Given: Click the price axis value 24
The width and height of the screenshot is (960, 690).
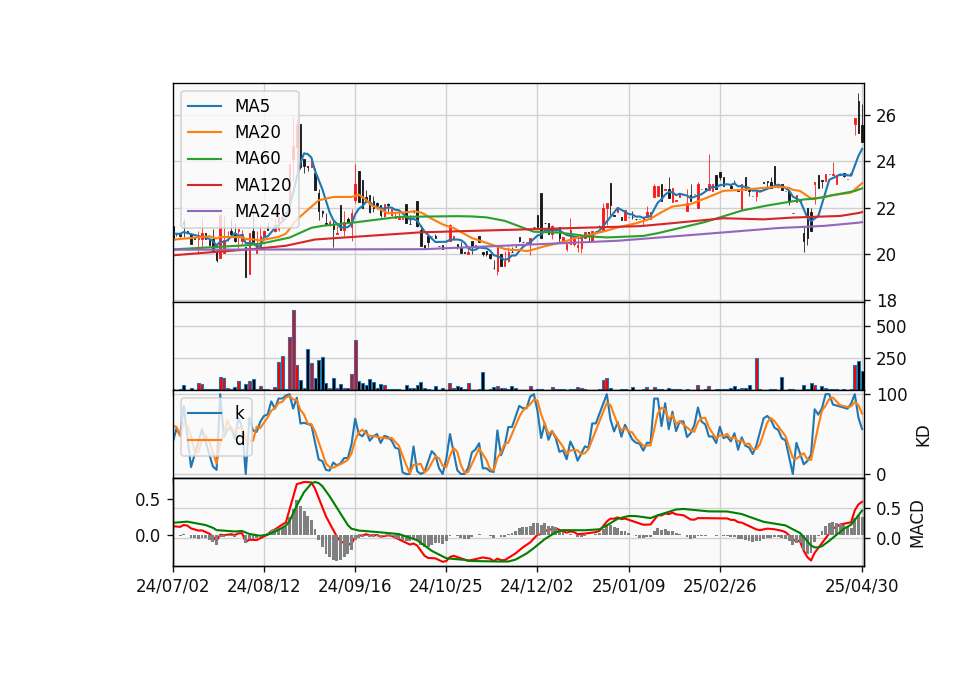Looking at the screenshot, I should [x=886, y=162].
